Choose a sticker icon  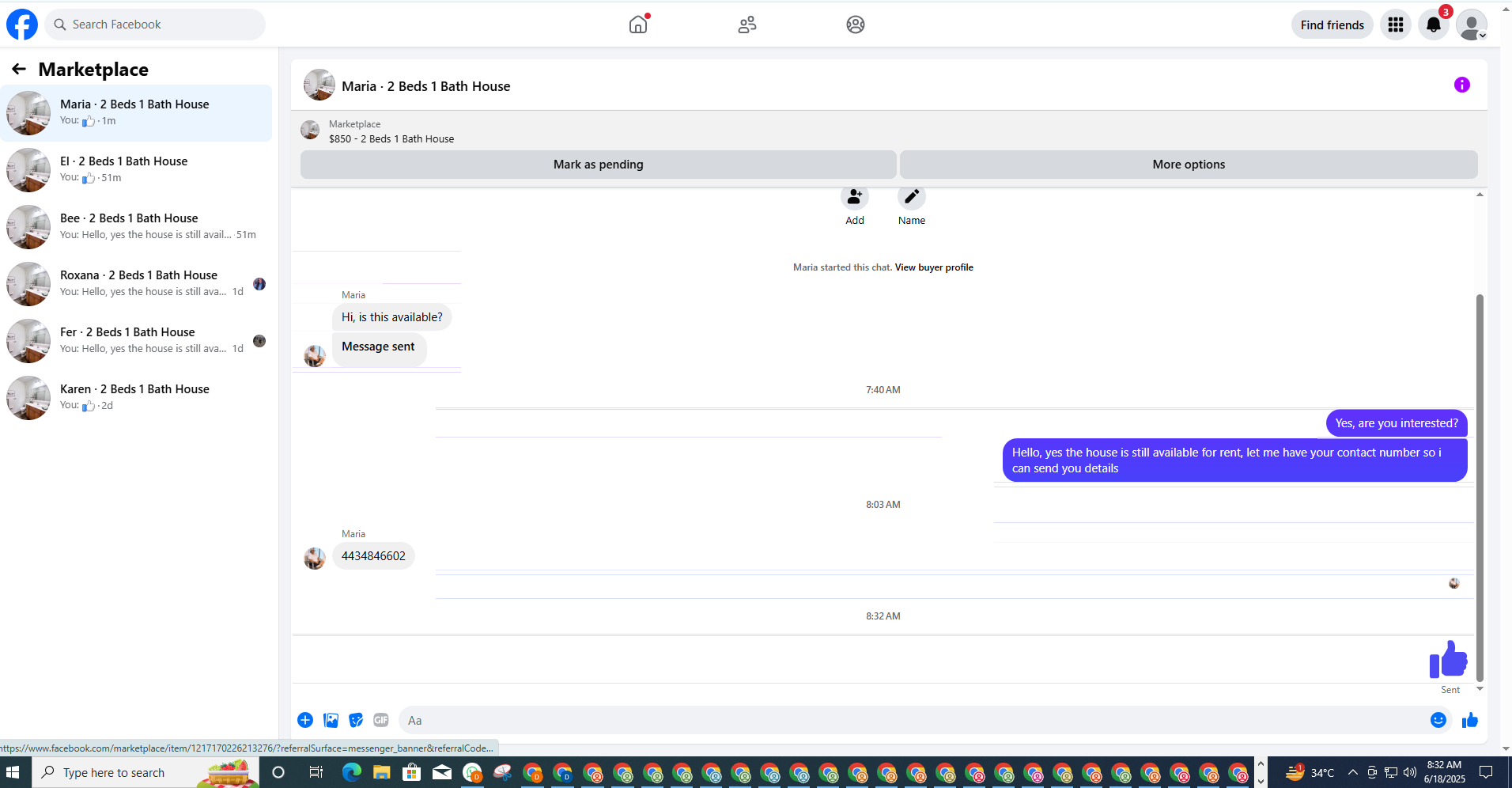coord(357,720)
